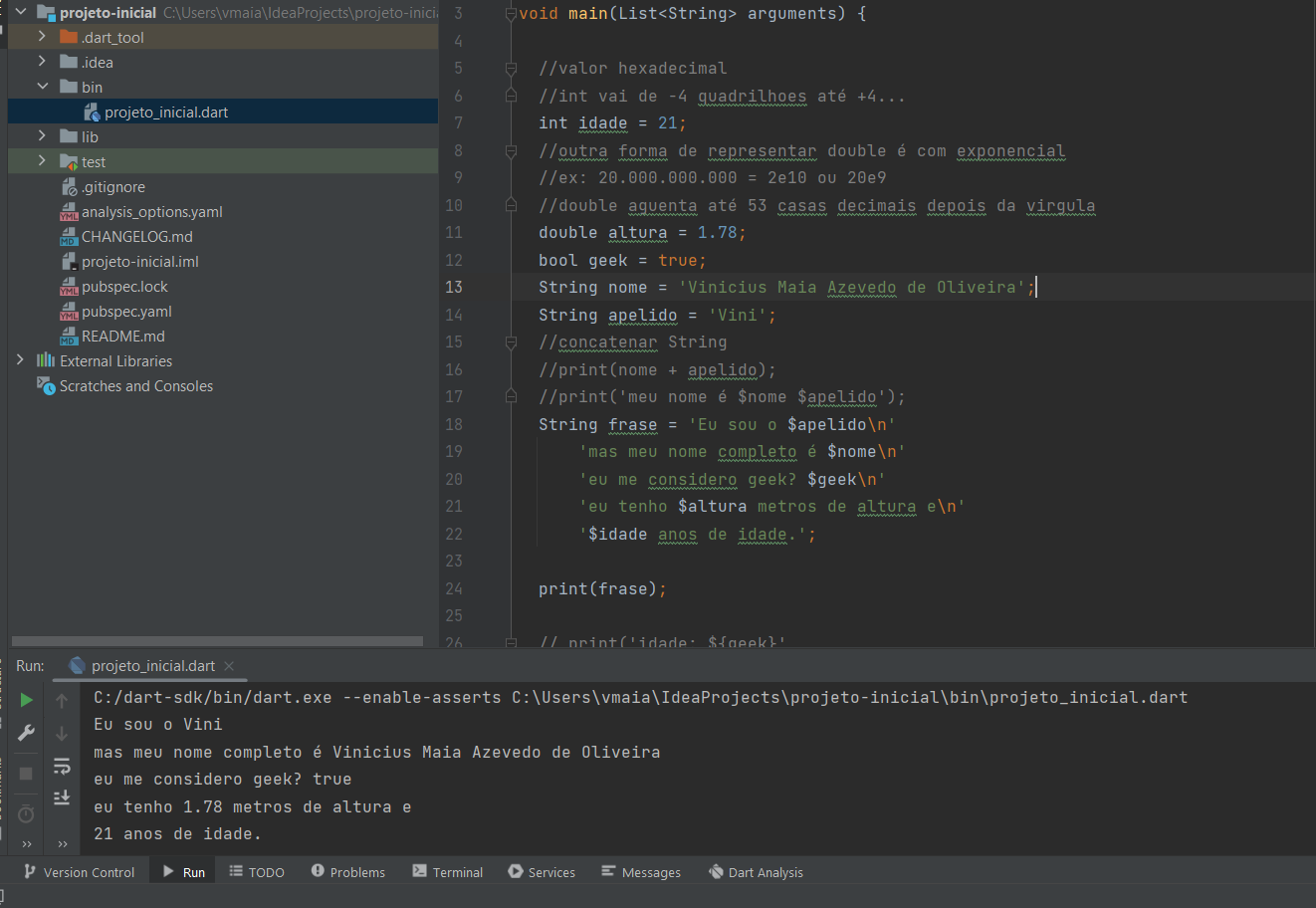The image size is (1316, 908).
Task: Select the bin folder icon
Action: [x=69, y=87]
